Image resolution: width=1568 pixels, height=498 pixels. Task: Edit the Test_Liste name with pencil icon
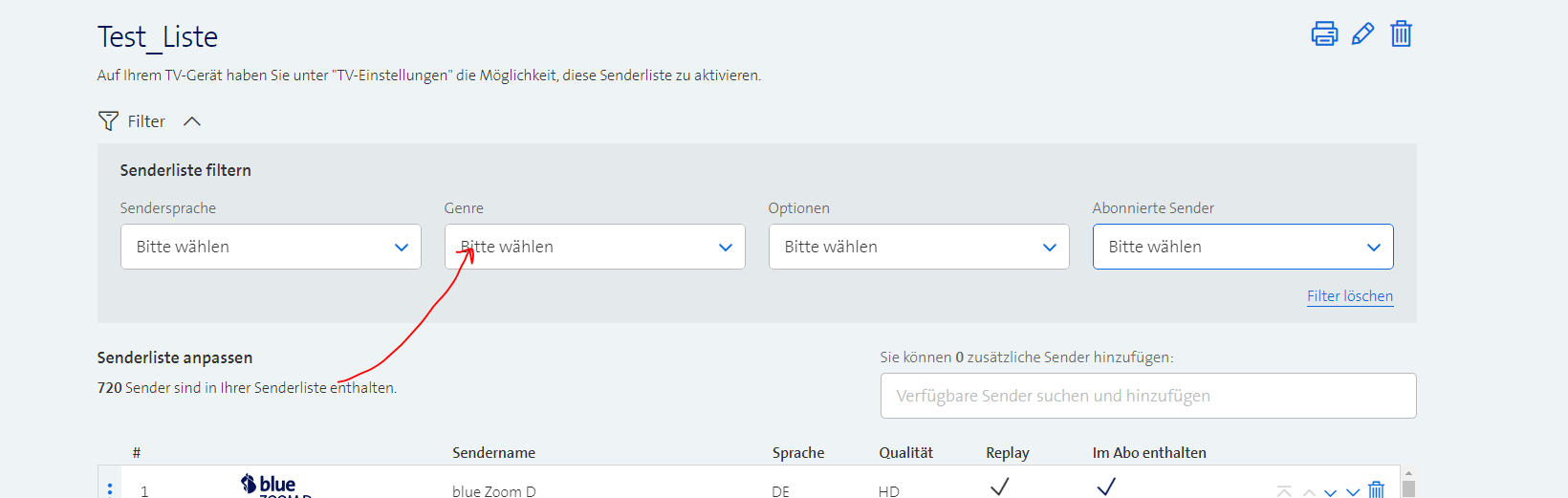coord(1362,33)
